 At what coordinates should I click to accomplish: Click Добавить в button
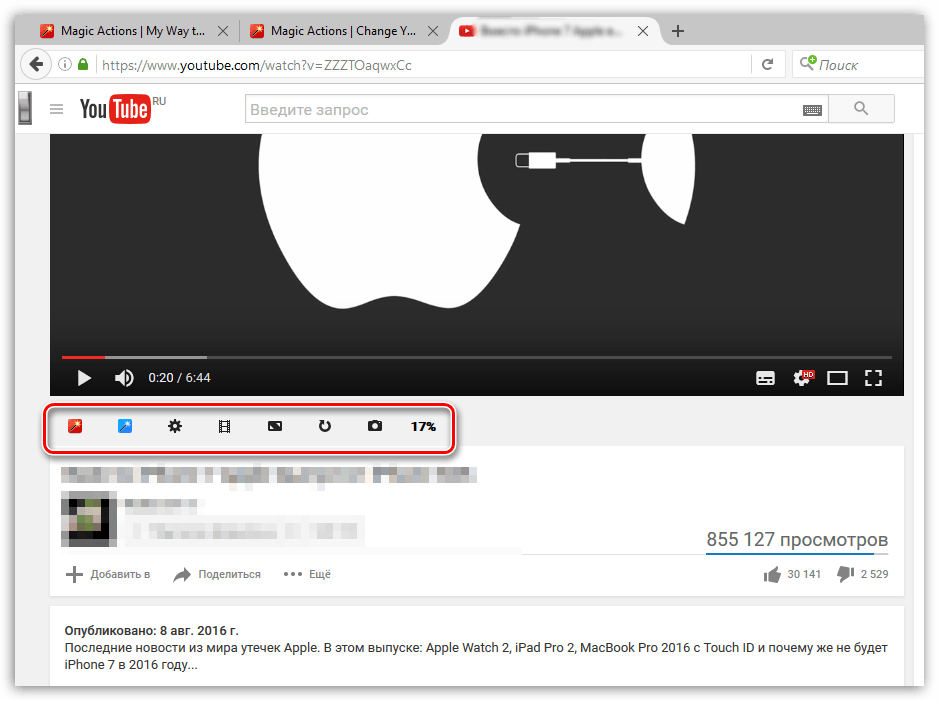108,574
